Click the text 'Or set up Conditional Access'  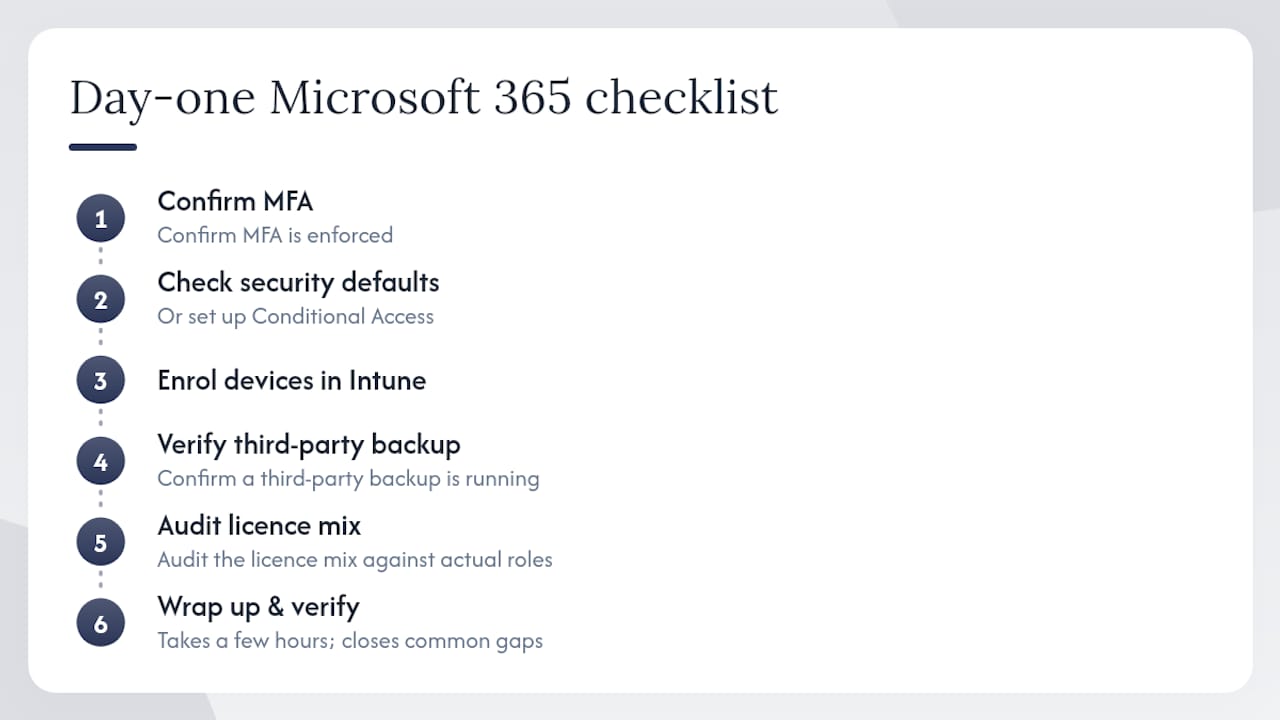click(295, 316)
